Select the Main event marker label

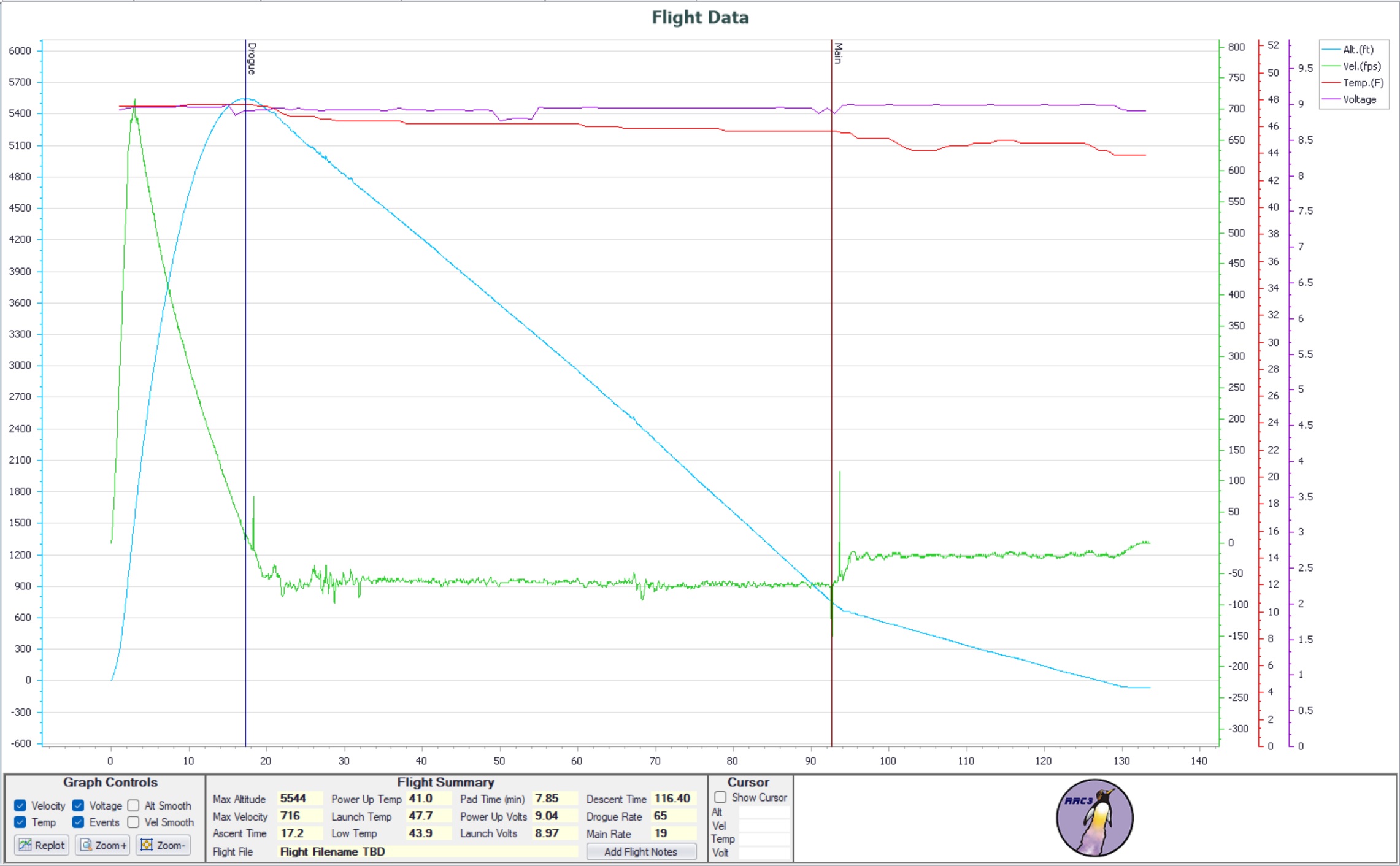[x=838, y=53]
